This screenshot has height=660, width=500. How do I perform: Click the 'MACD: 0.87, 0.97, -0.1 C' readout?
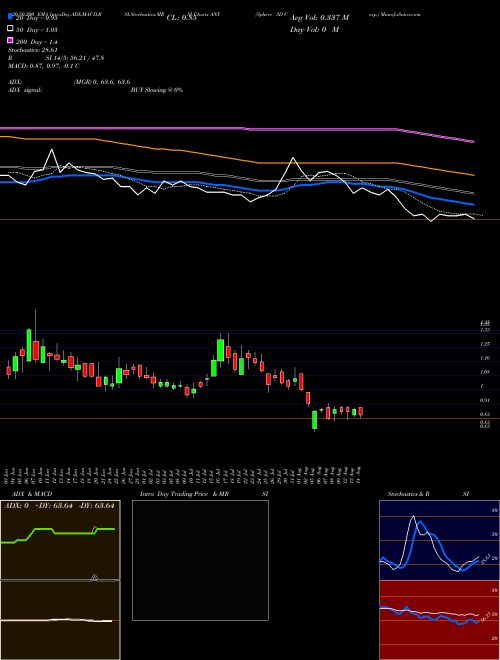44,66
